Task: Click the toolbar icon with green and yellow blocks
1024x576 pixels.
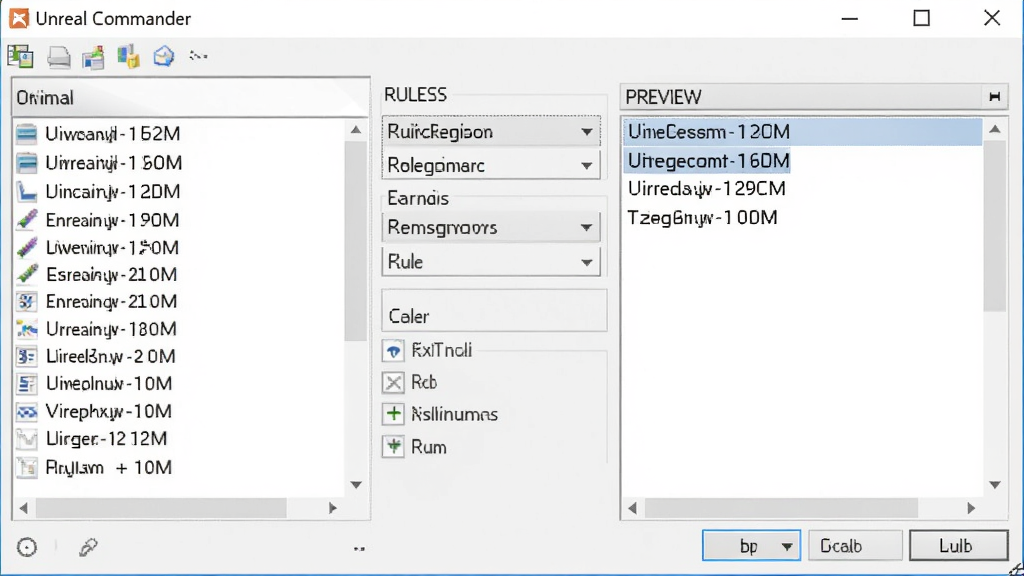Action: [x=129, y=57]
